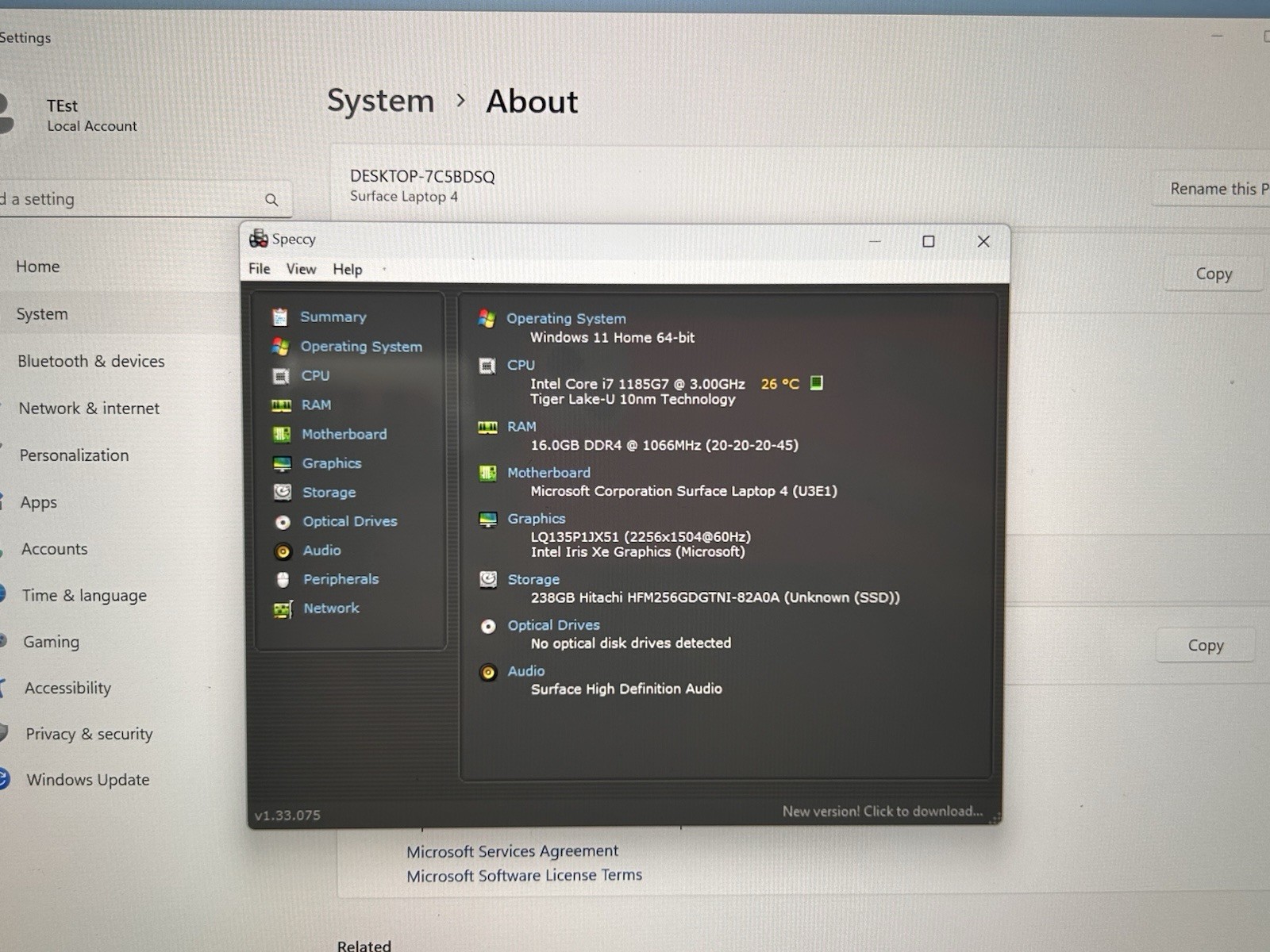
Task: Click Intel Core i7 1185G7 text
Action: (x=637, y=384)
